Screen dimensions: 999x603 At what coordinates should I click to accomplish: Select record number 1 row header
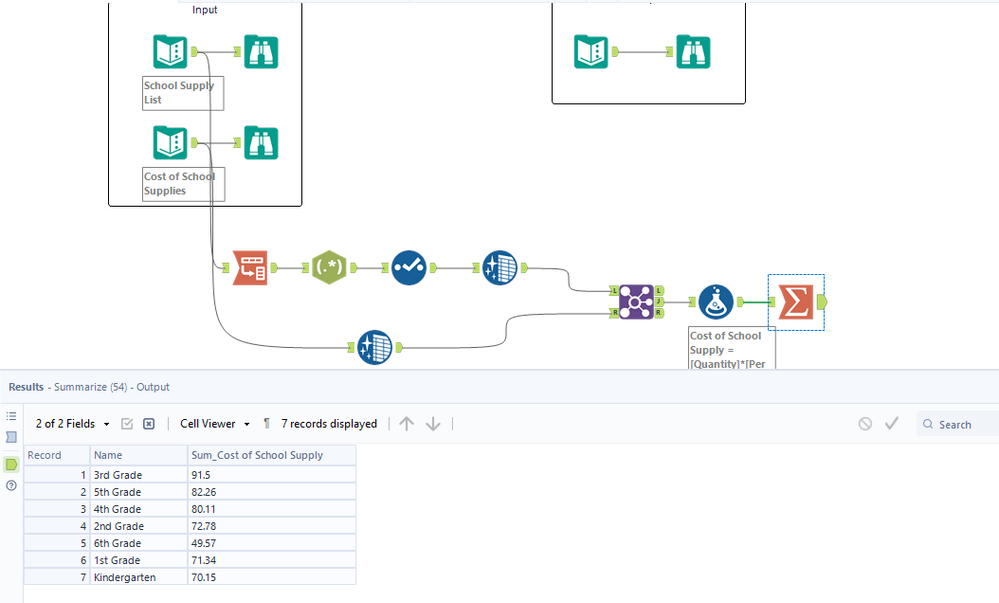coord(57,475)
